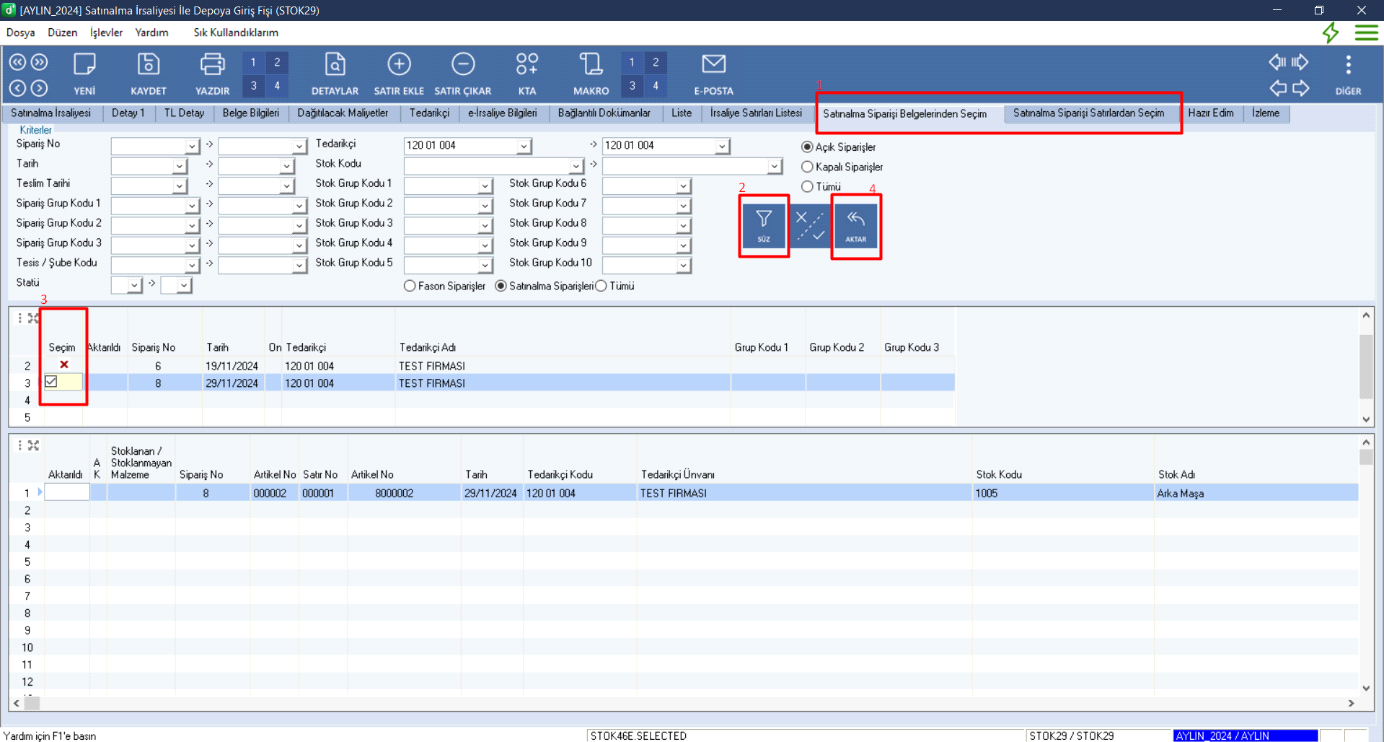The image size is (1384, 742).
Task: Remove a row with SATIR ÇIKAR
Action: [x=463, y=74]
